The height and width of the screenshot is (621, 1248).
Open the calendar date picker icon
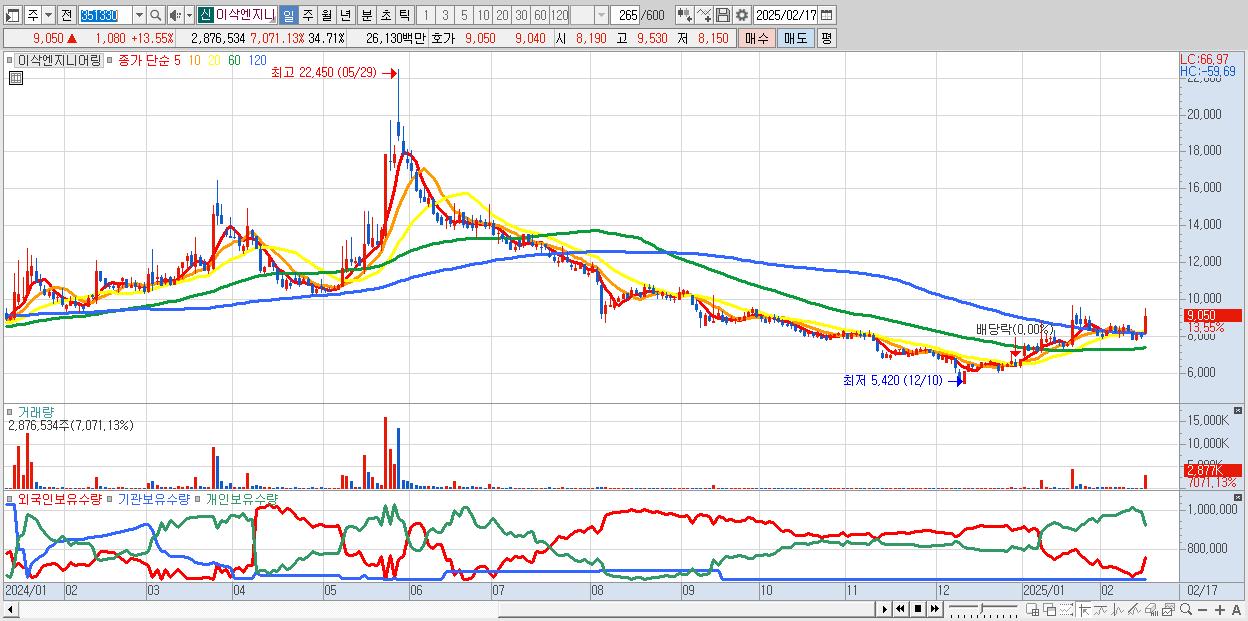coord(827,15)
